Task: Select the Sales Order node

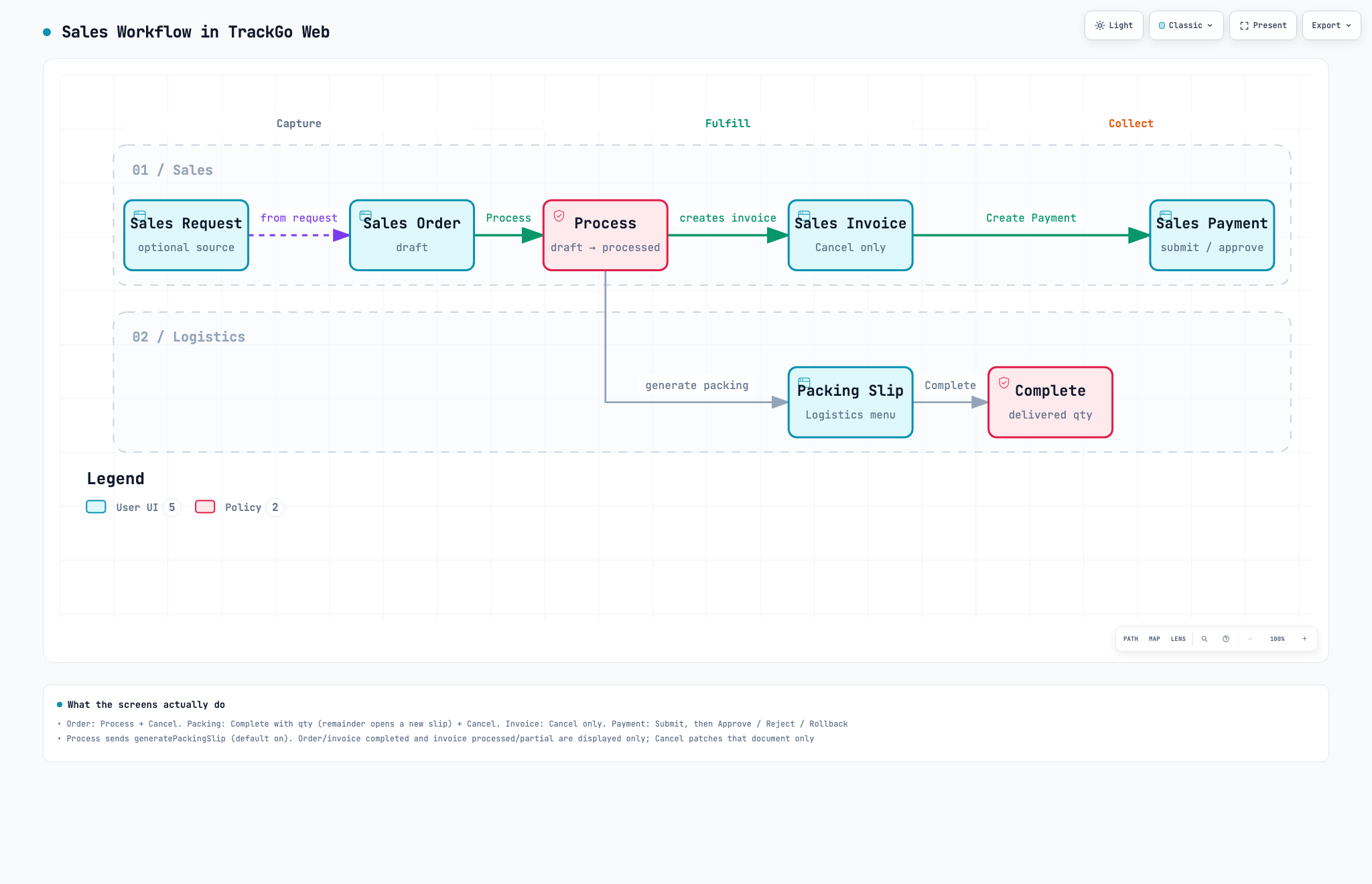Action: (x=412, y=235)
